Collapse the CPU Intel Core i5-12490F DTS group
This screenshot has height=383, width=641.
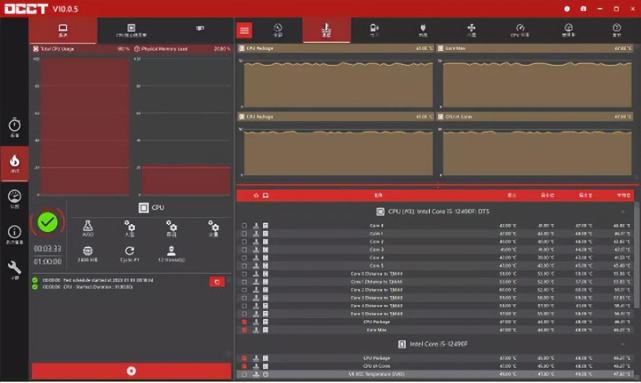(x=623, y=212)
